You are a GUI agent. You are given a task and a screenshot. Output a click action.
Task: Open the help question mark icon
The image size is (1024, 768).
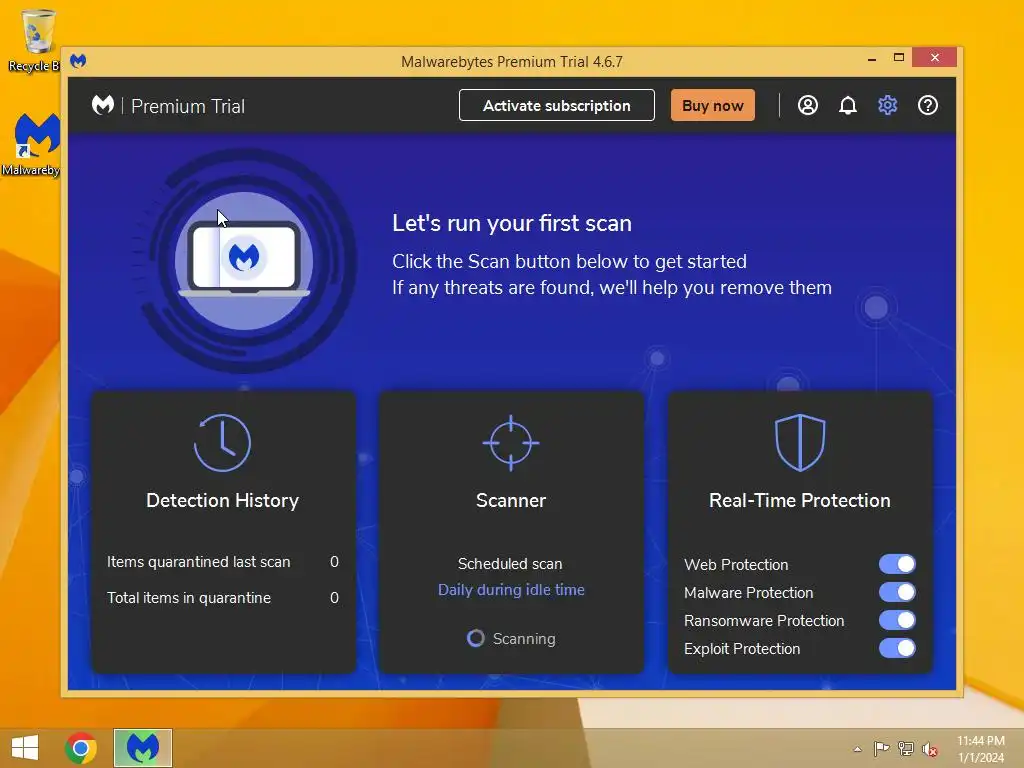tap(927, 105)
